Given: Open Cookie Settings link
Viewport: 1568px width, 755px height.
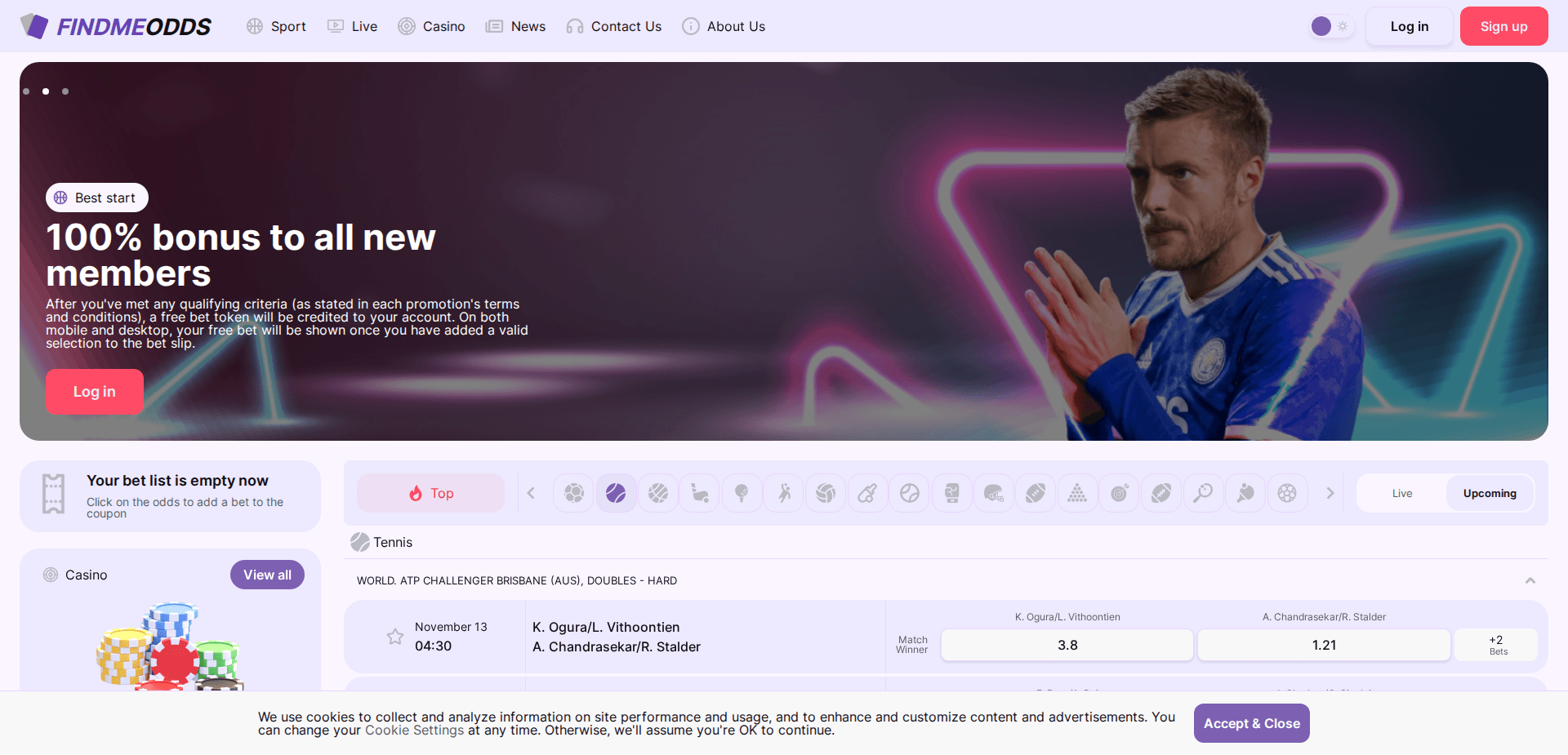Looking at the screenshot, I should (414, 730).
